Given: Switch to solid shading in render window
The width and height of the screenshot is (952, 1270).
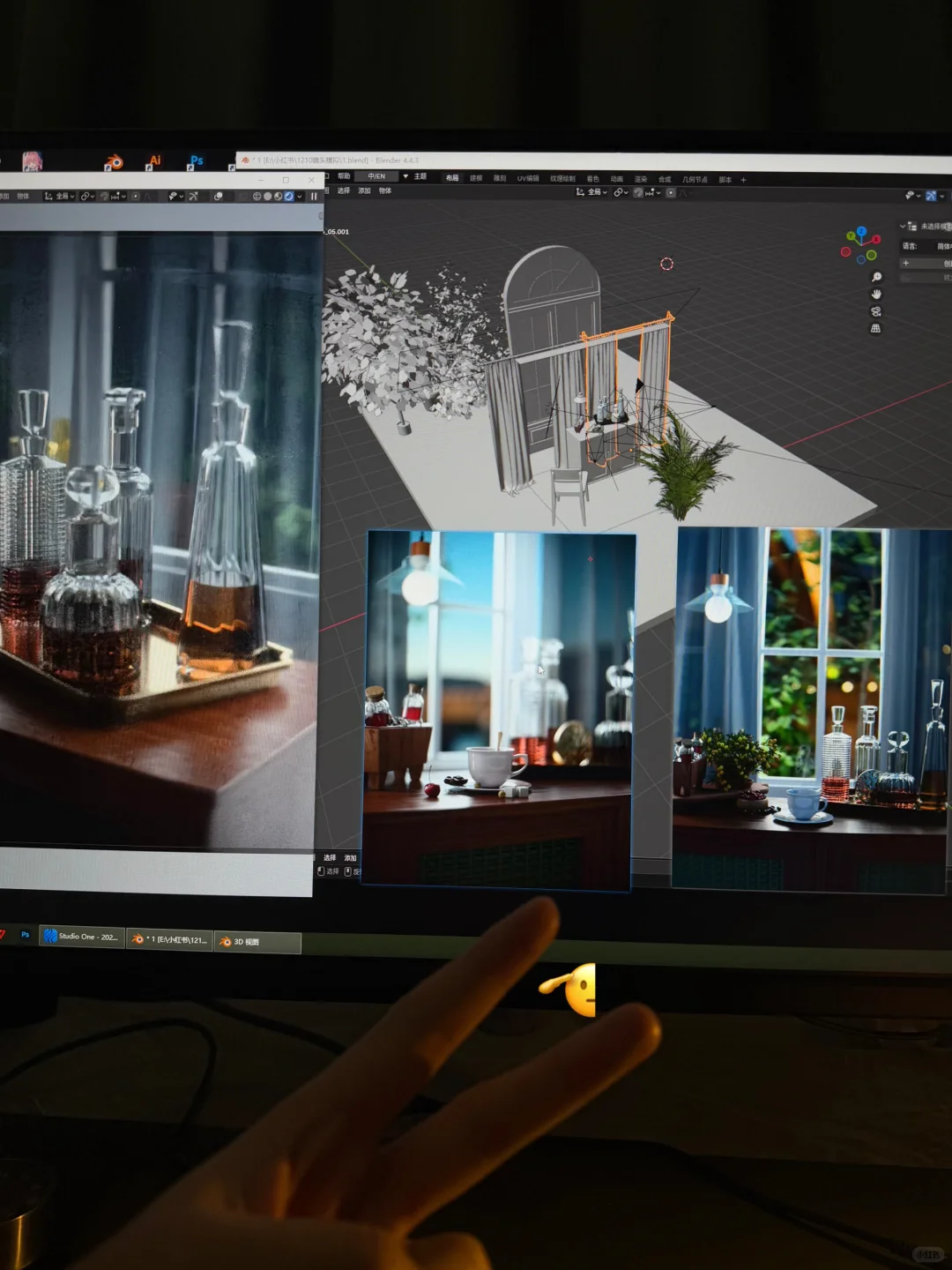Looking at the screenshot, I should tap(267, 196).
